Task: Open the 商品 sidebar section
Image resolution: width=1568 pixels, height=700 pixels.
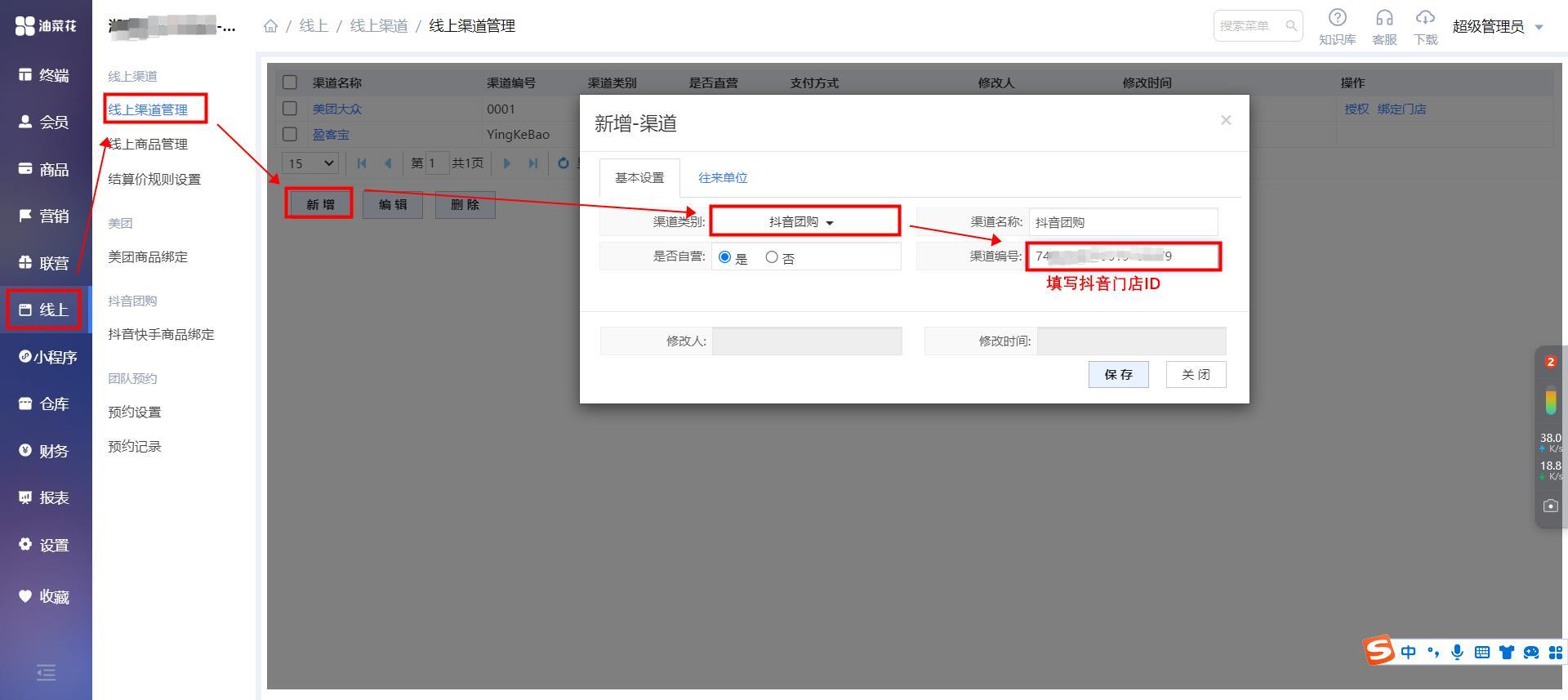Action: coord(46,169)
